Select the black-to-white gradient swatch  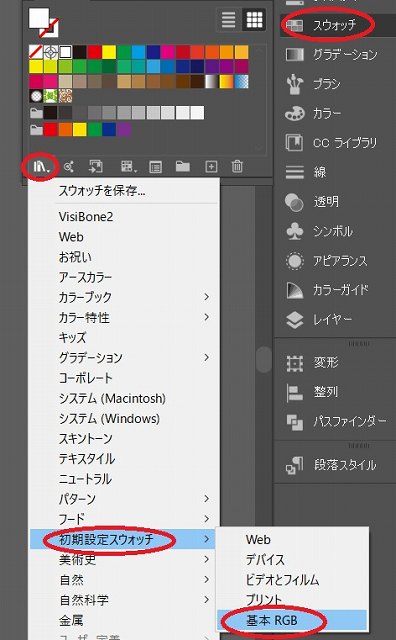(x=211, y=81)
